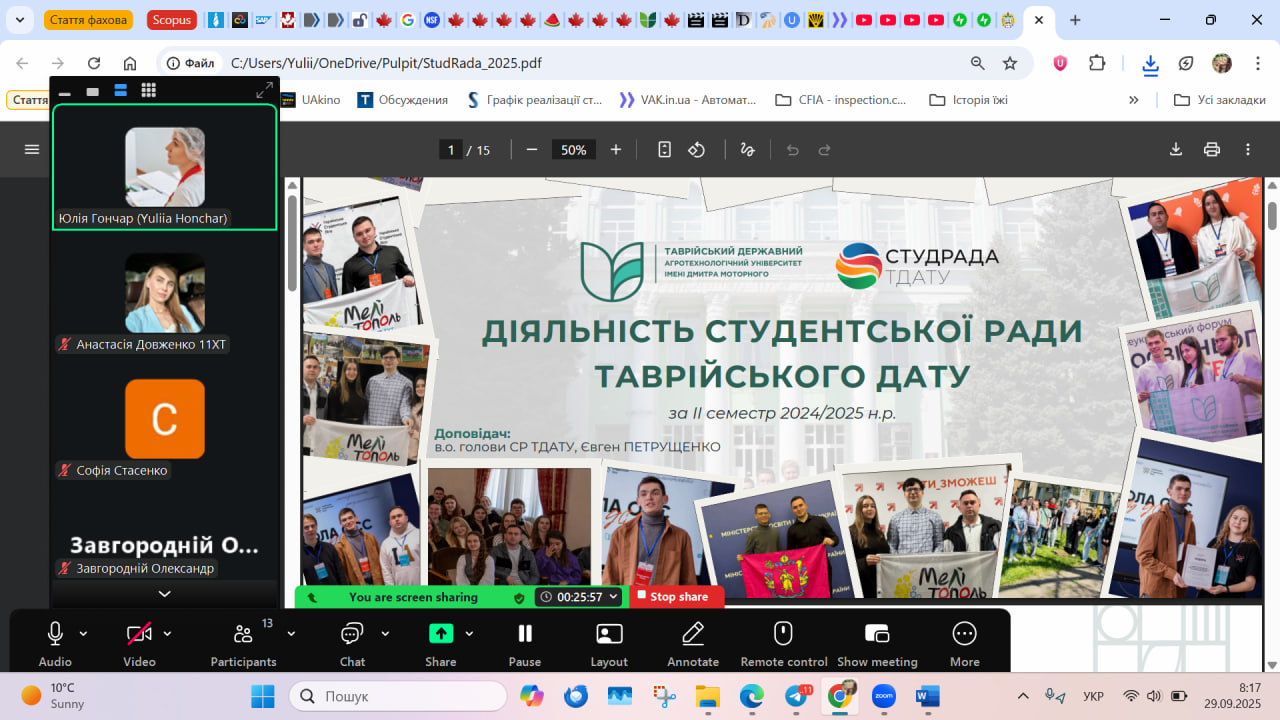1280x720 pixels.
Task: Open the Chrome tab search dropdown
Action: point(19,20)
